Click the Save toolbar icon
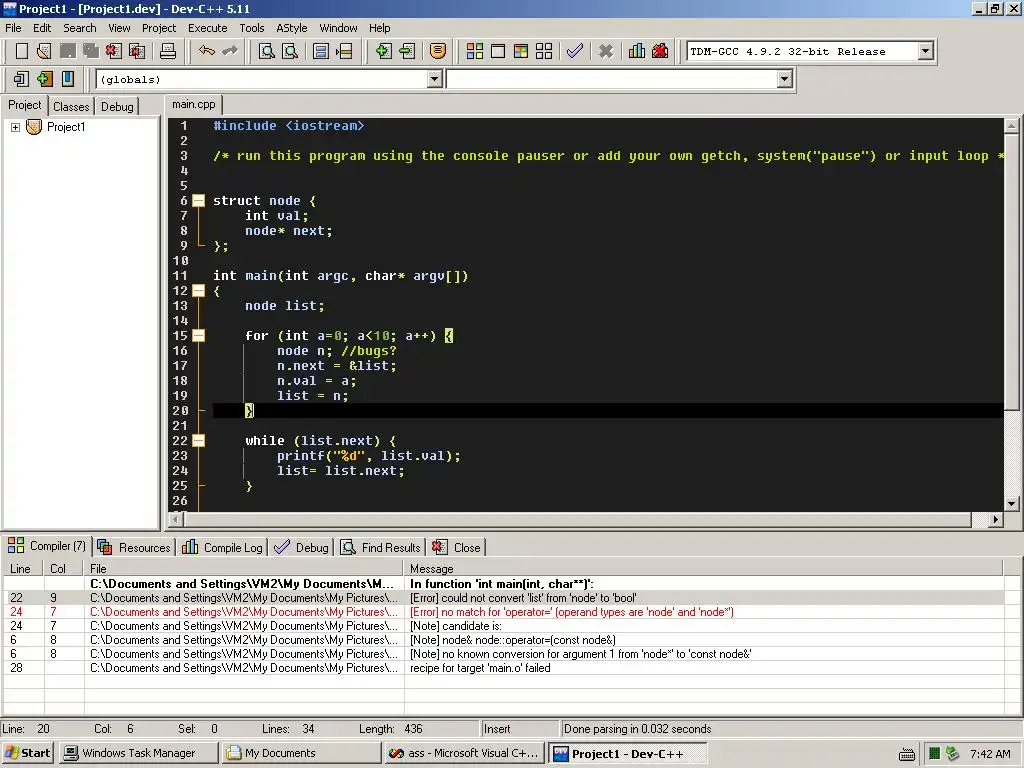 [67, 51]
